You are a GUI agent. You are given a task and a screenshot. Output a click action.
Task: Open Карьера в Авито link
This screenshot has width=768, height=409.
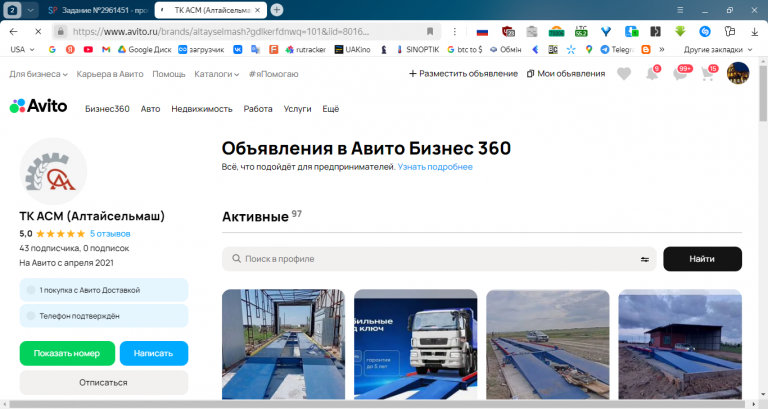coord(110,74)
